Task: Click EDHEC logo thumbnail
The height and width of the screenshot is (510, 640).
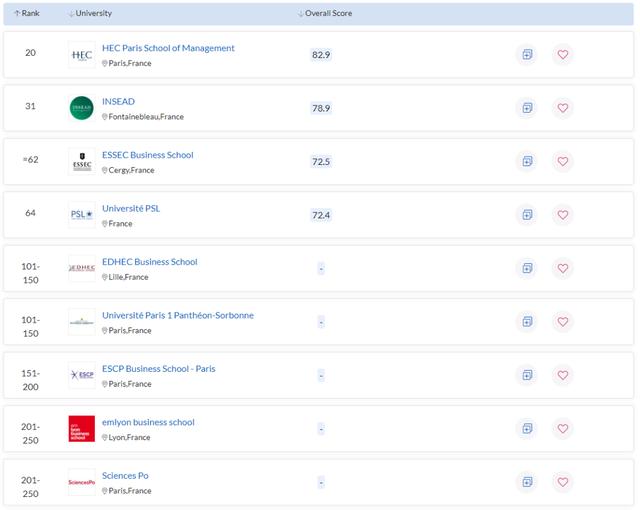Action: 82,268
